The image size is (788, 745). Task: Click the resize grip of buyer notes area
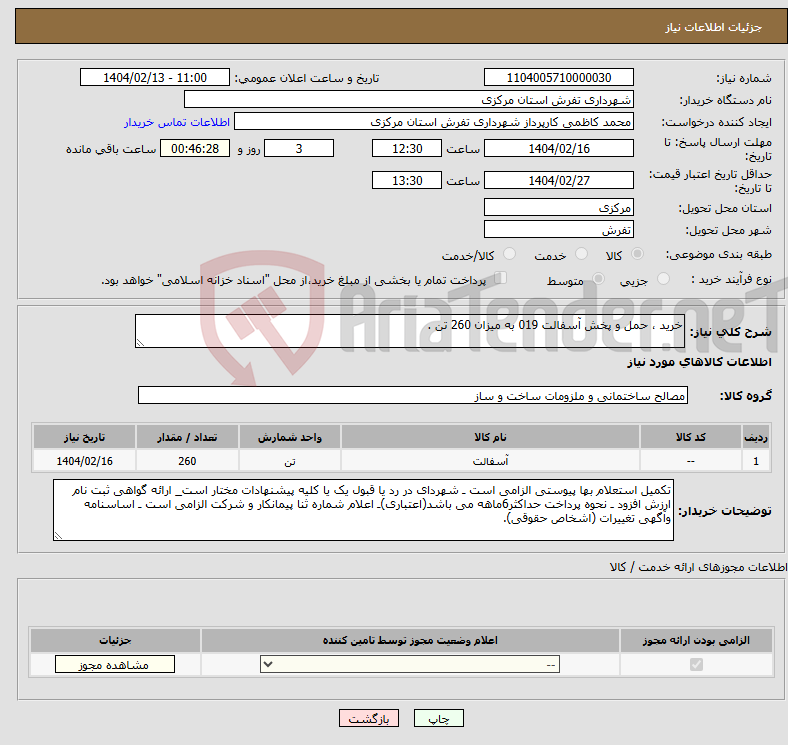point(58,536)
